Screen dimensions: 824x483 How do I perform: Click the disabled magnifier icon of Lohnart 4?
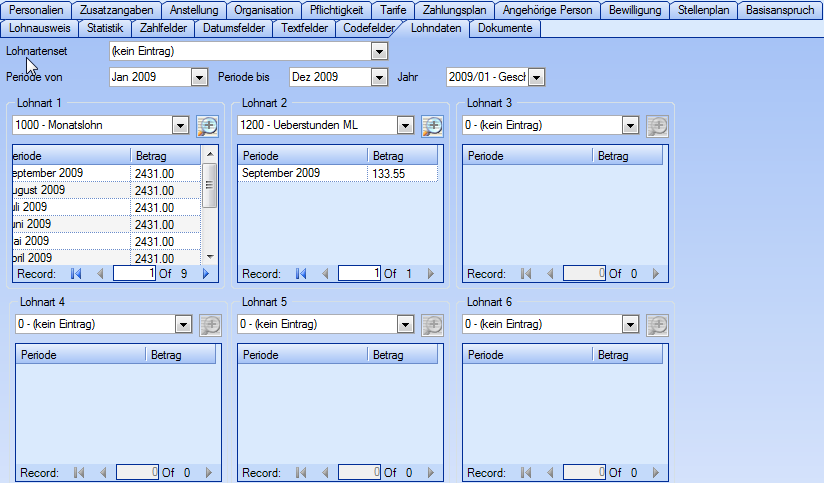(x=211, y=325)
